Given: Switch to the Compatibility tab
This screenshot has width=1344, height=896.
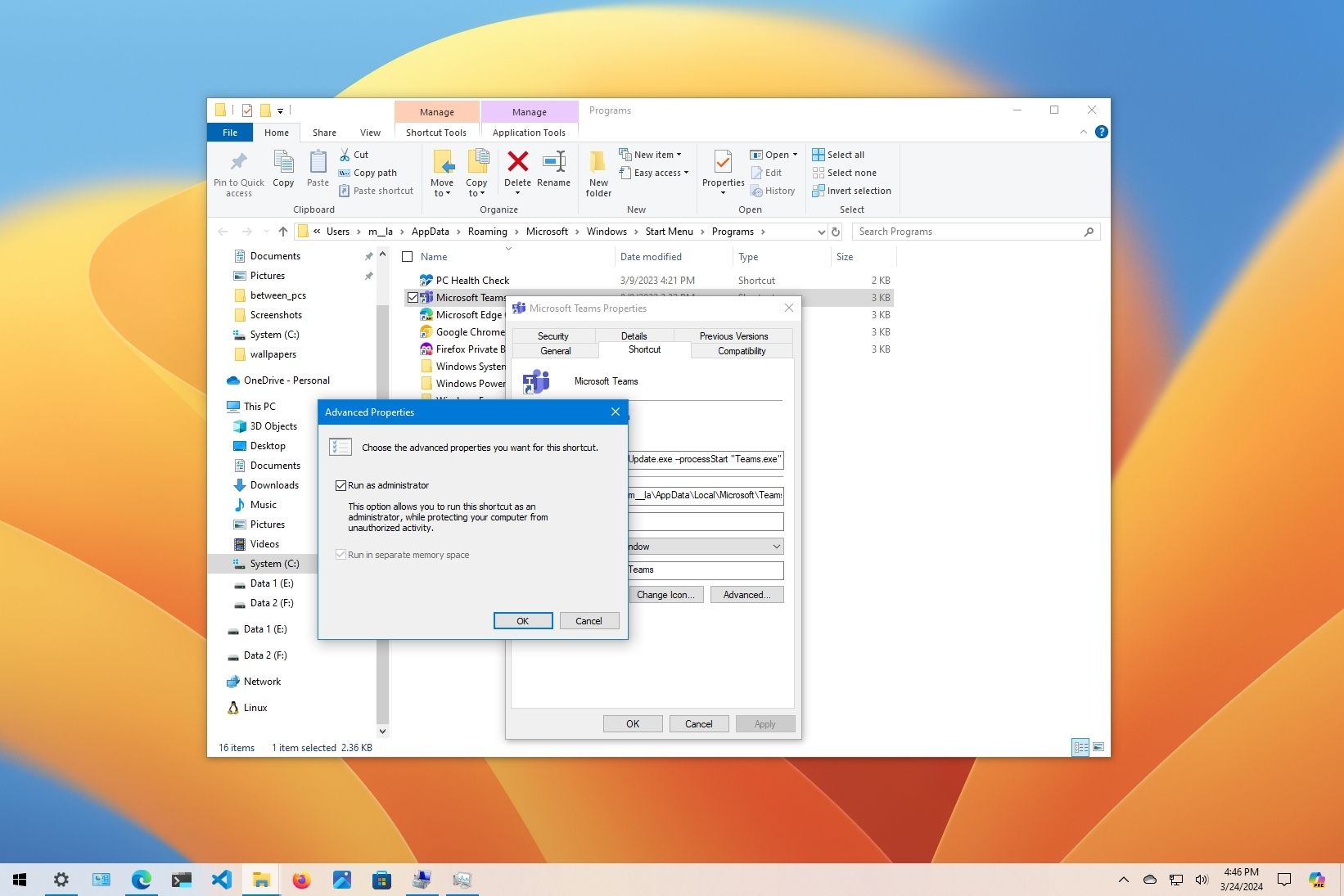Looking at the screenshot, I should pos(740,350).
